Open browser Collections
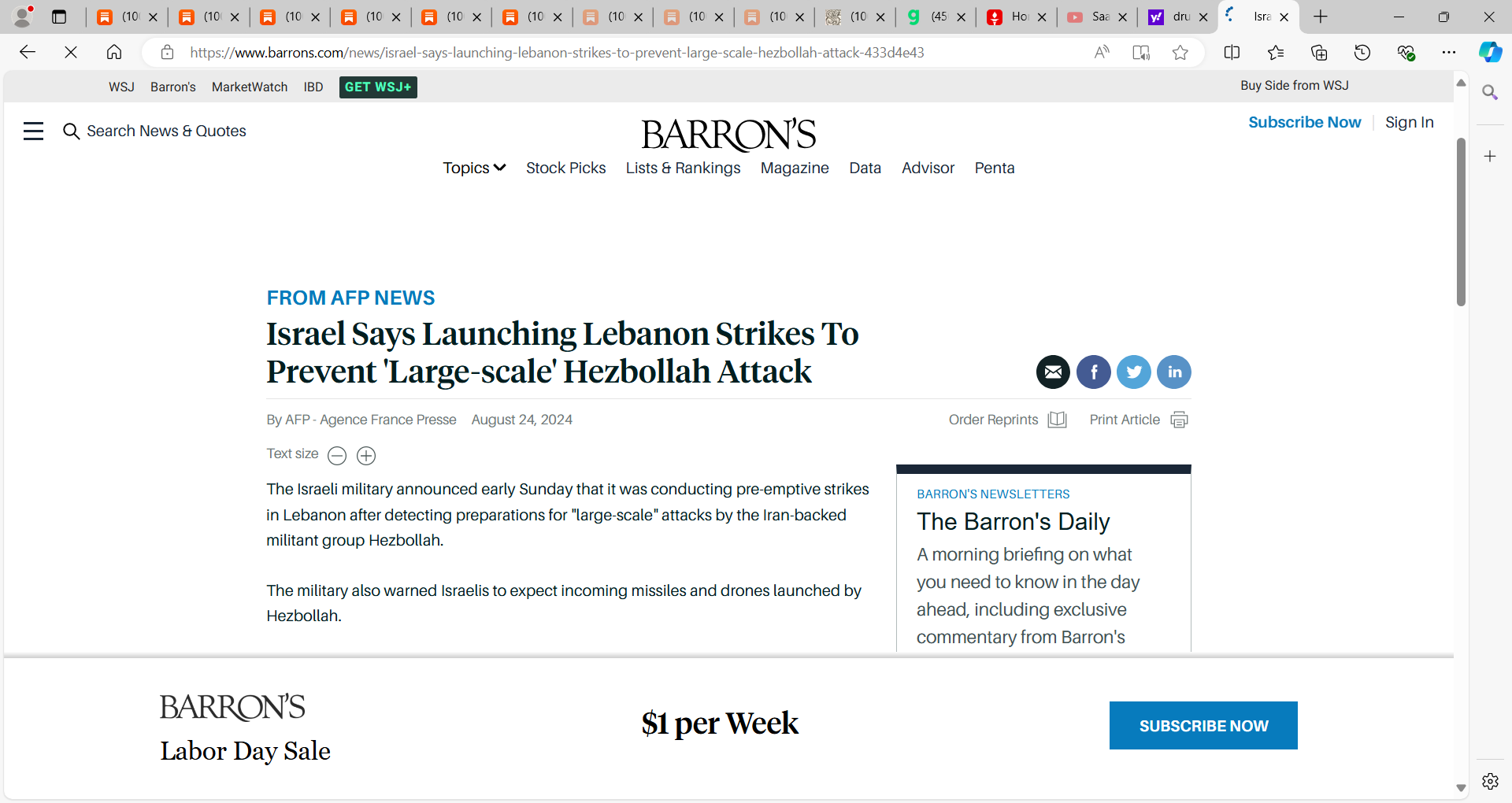Screen dimensions: 1512x803 [1319, 53]
